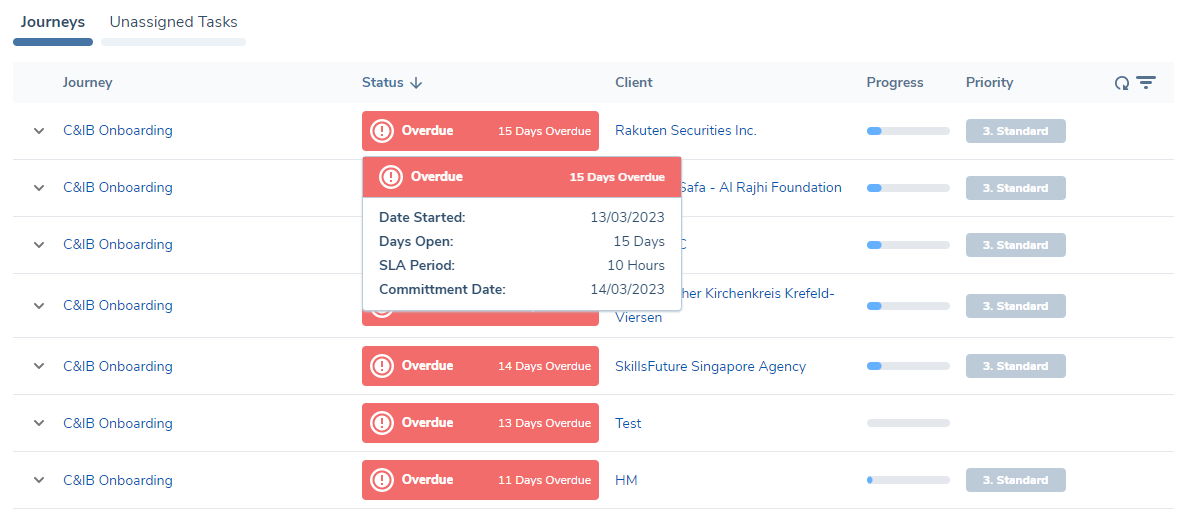The image size is (1191, 513).
Task: Click the progress bar for Rakuten Securities
Action: click(907, 131)
